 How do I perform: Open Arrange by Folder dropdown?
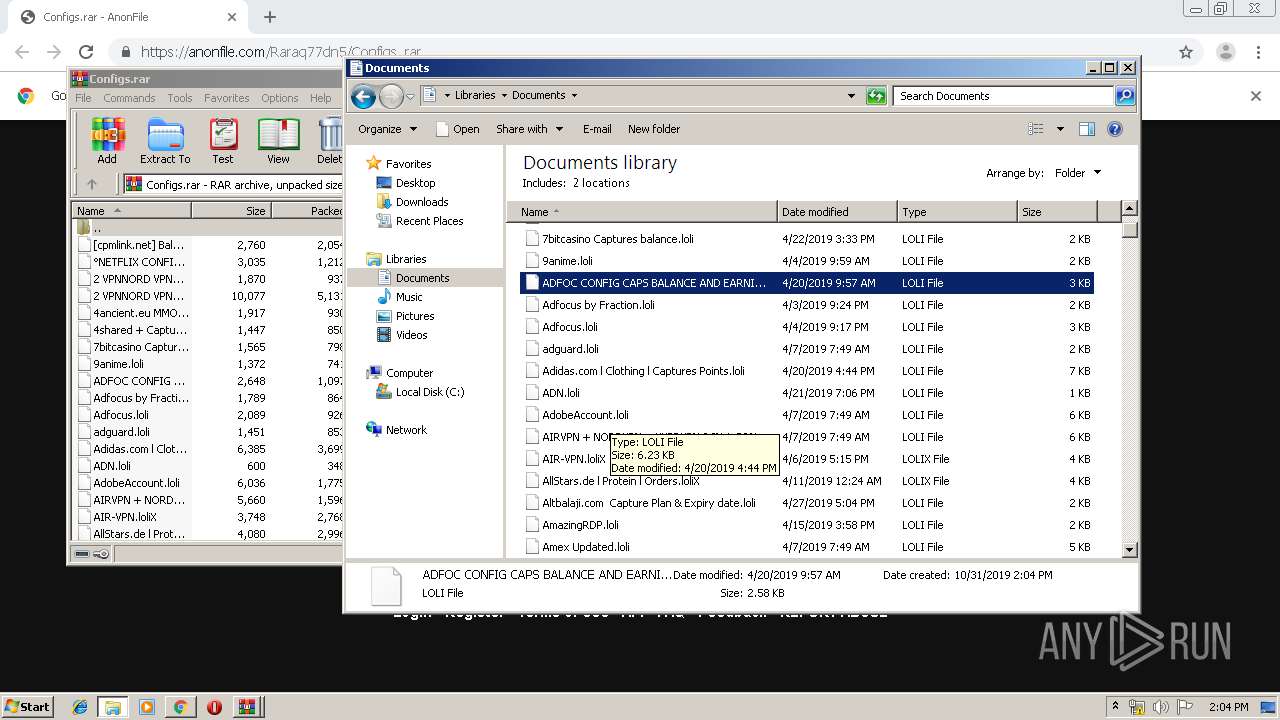1077,173
